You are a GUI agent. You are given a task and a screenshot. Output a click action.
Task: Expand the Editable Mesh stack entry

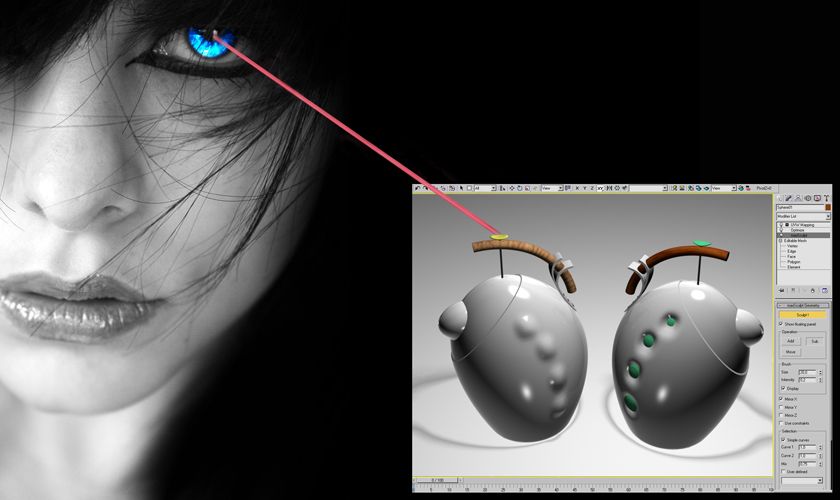780,241
